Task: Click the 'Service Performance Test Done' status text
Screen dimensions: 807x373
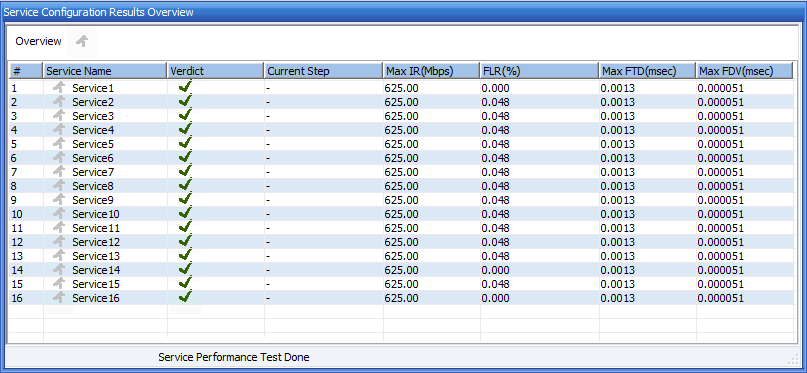Action: click(234, 357)
